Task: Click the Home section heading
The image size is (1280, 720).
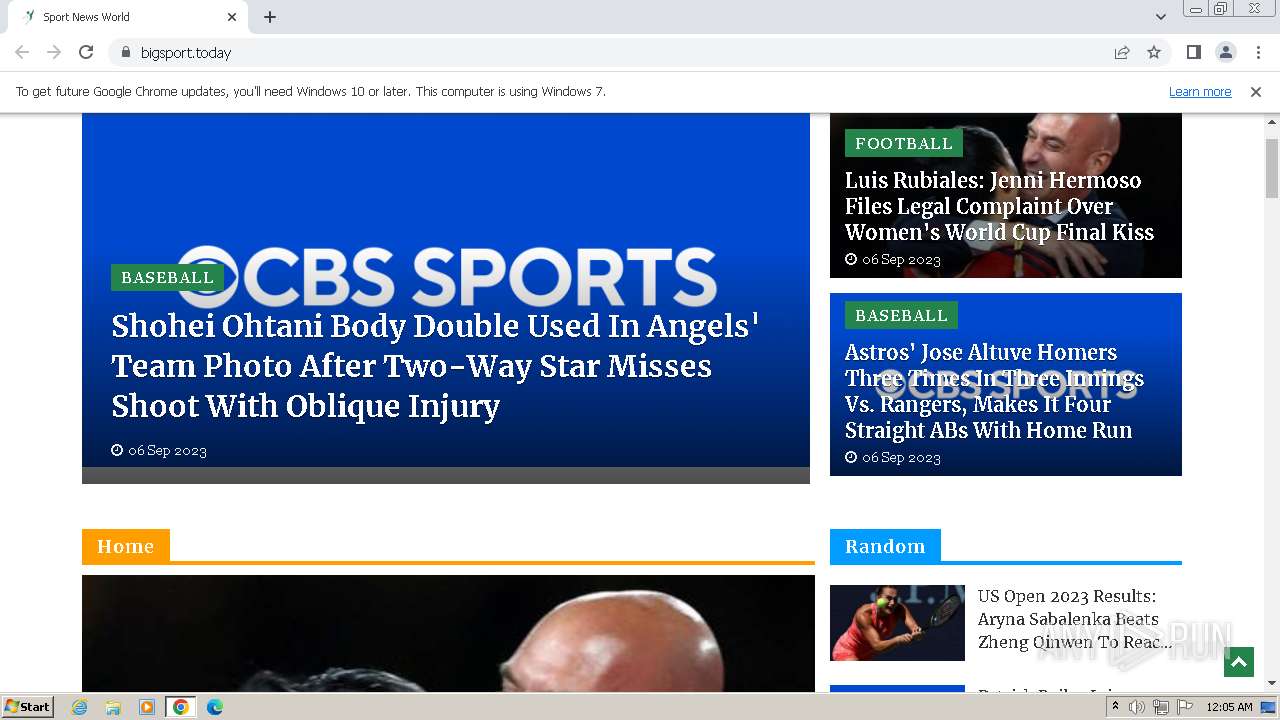Action: (126, 546)
